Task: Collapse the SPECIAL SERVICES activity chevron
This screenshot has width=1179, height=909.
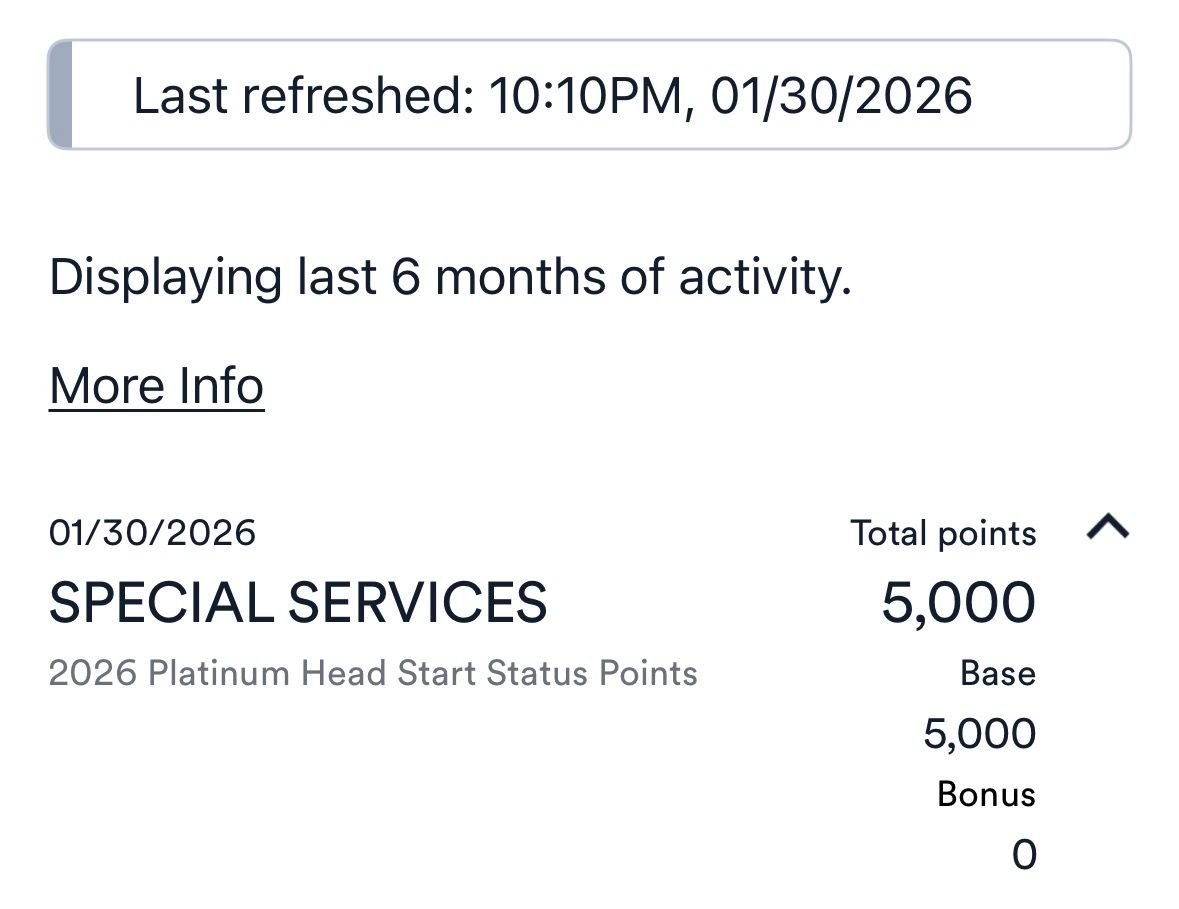Action: click(1107, 526)
